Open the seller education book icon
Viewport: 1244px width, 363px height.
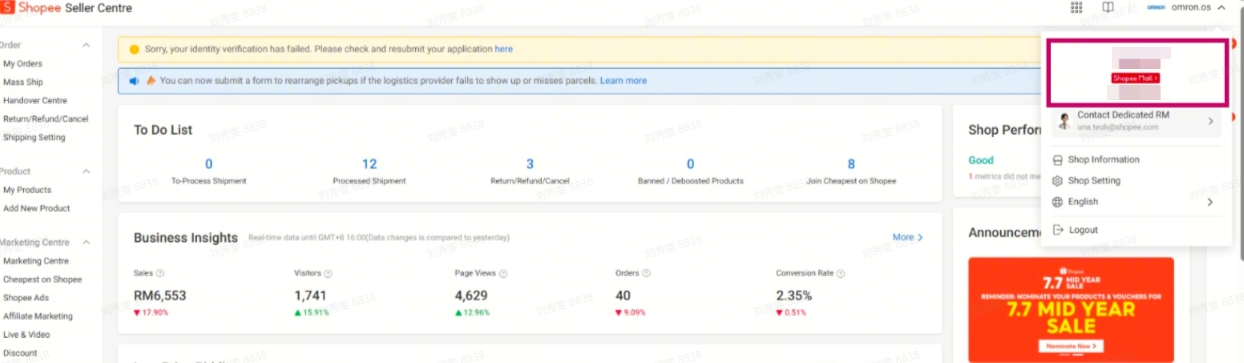pyautogui.click(x=1108, y=7)
